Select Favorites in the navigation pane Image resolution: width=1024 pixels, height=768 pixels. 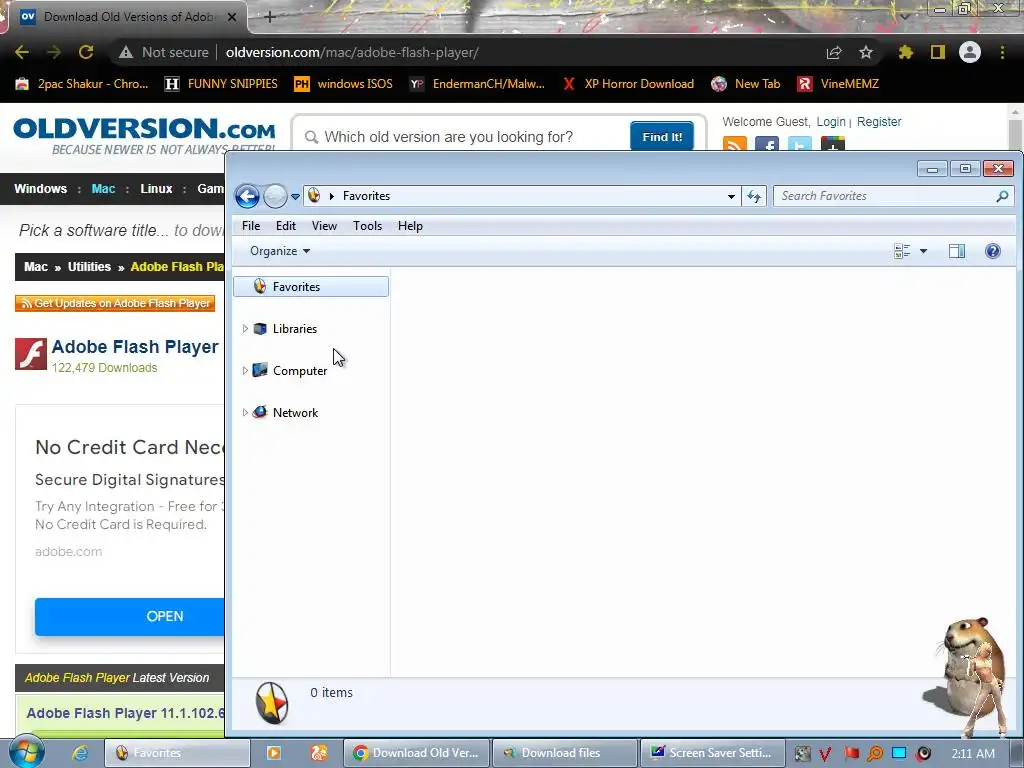point(311,287)
